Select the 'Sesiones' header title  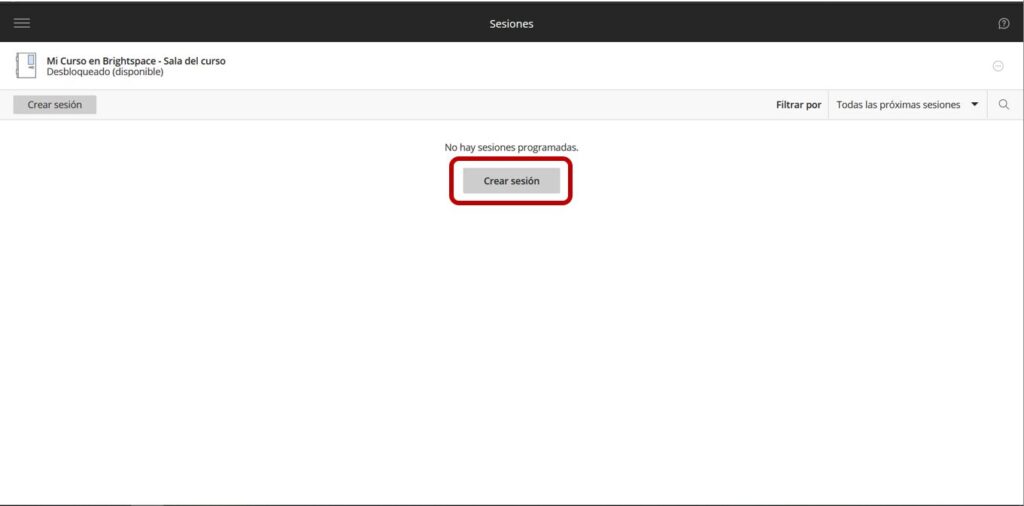[511, 23]
